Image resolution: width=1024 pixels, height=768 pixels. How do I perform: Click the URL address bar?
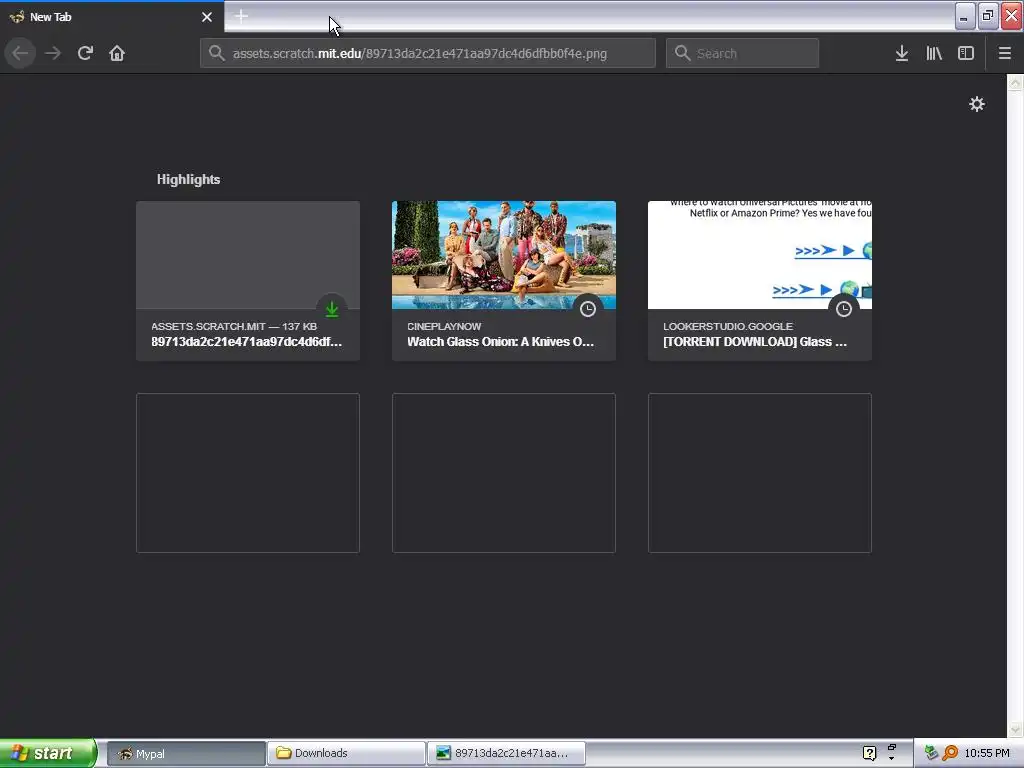tap(428, 53)
